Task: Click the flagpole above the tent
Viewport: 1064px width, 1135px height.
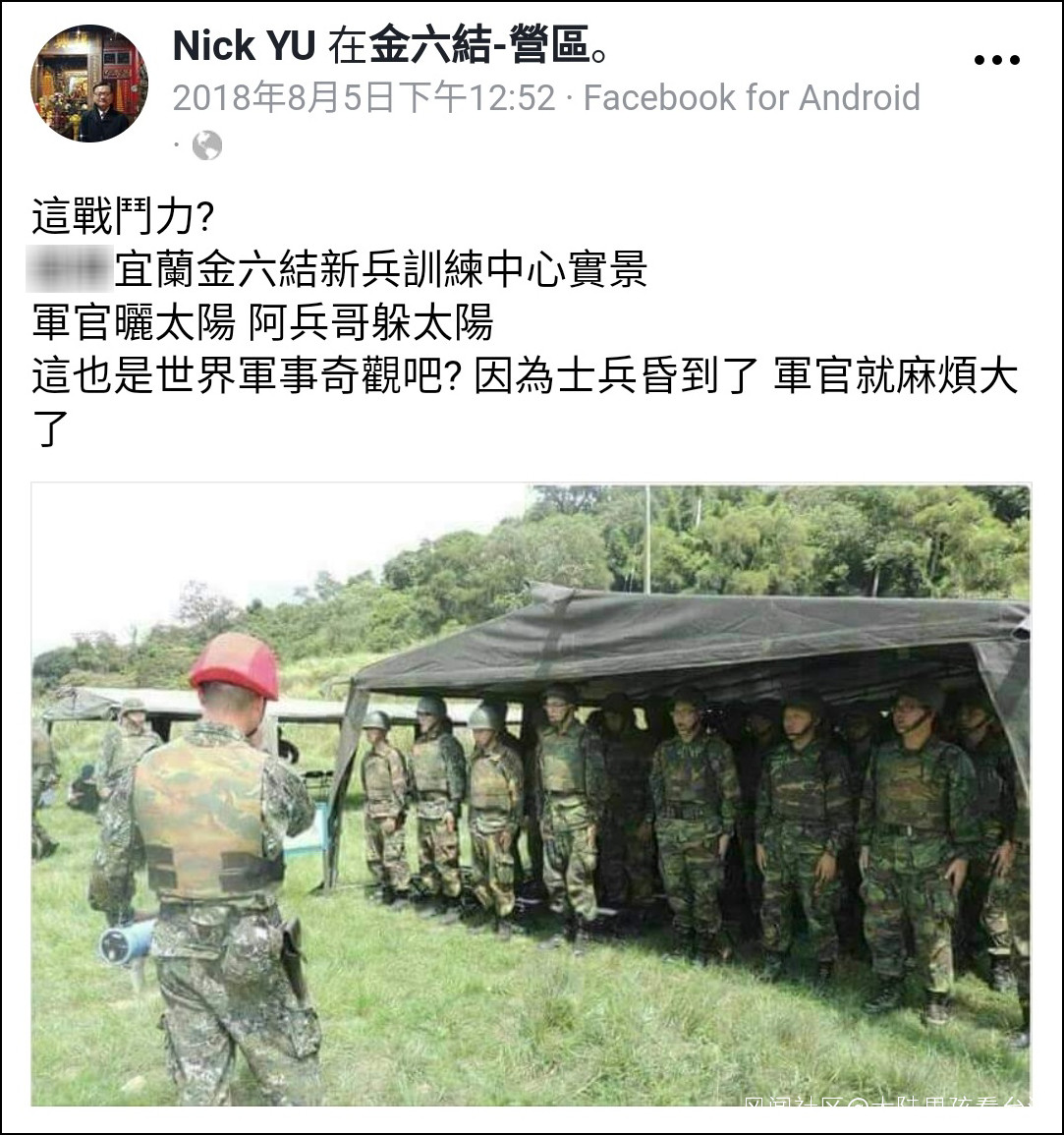Action: point(647,539)
